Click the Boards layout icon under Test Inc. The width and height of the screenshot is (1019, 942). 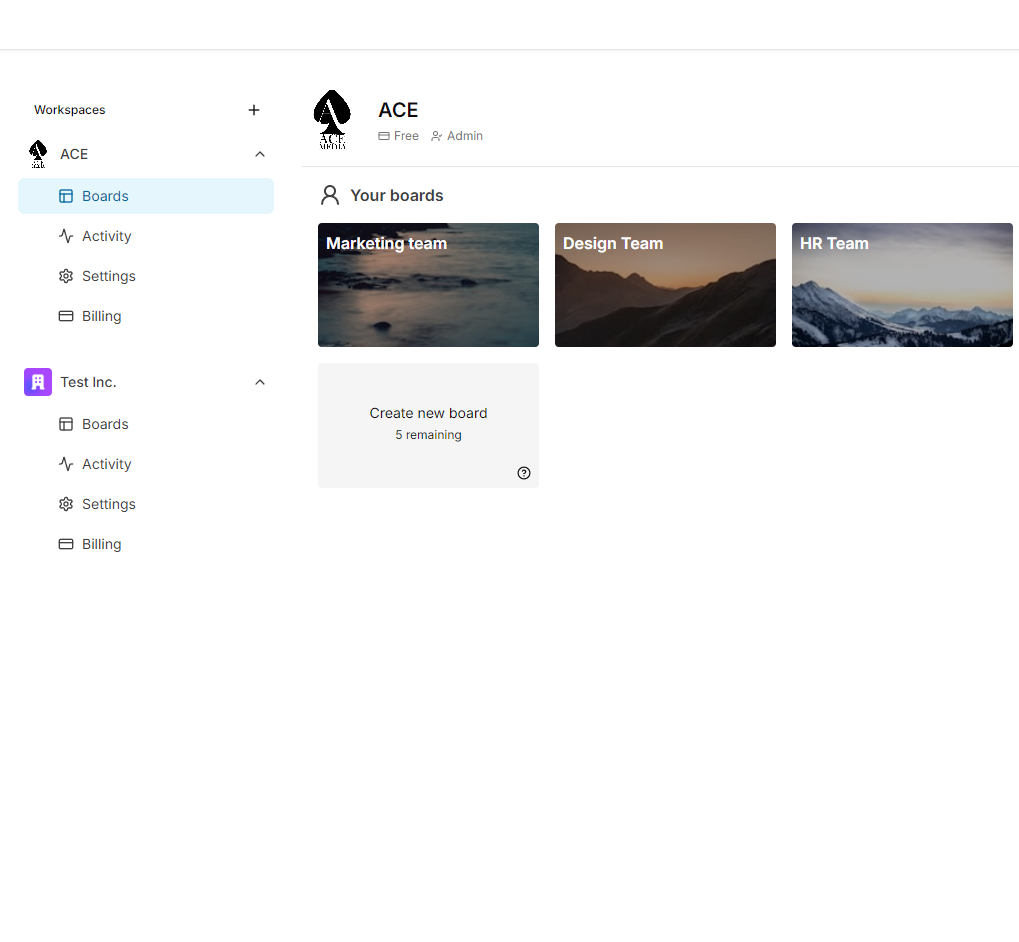[x=66, y=424]
